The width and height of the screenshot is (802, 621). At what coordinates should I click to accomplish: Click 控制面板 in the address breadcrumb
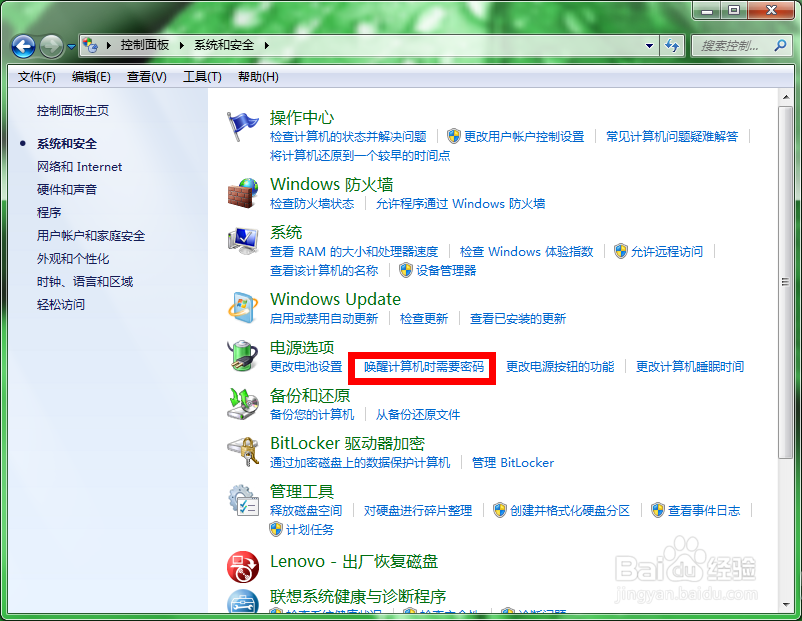tap(145, 45)
